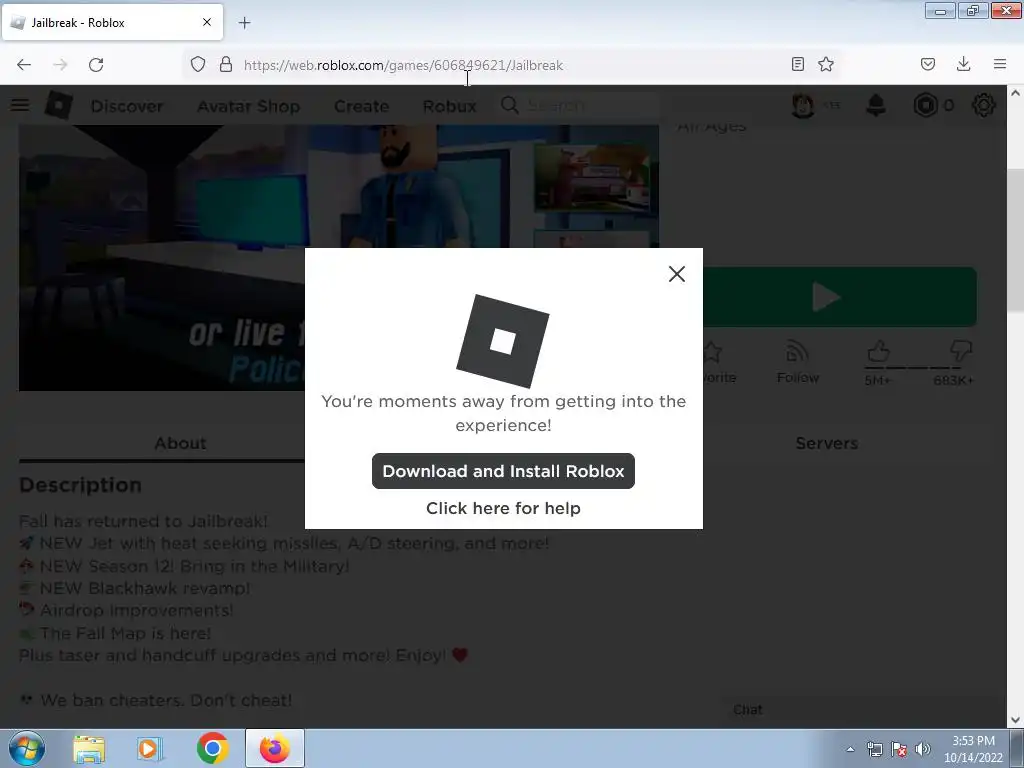Open the Discover menu item
Viewport: 1024px width, 768px height.
click(127, 106)
